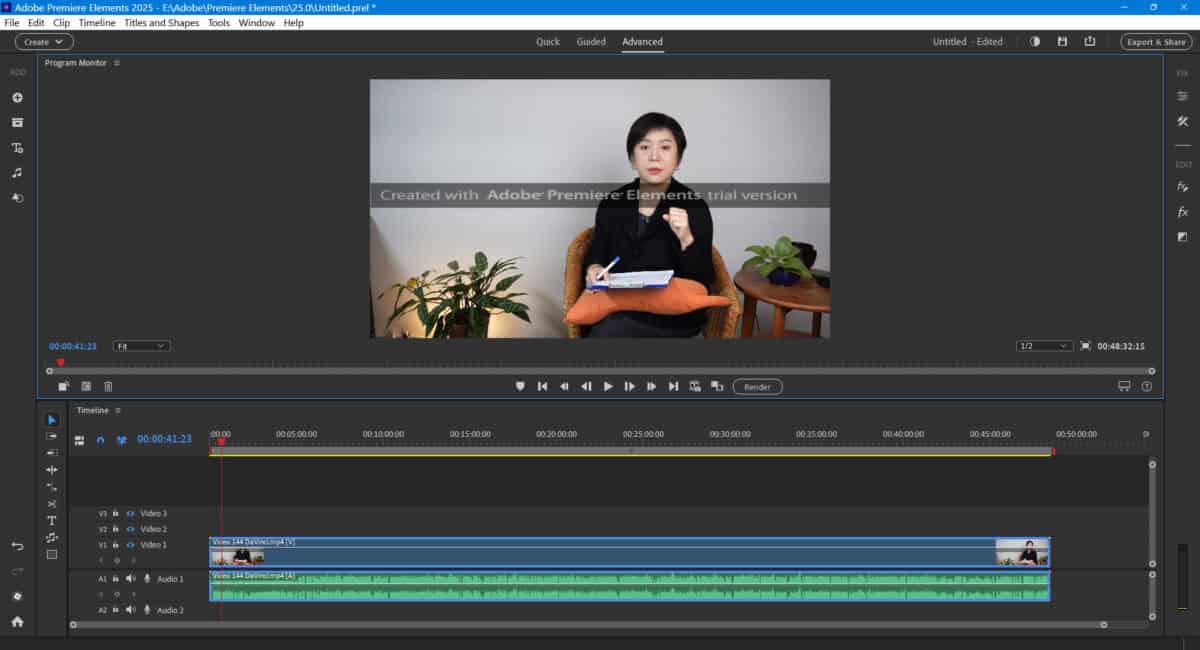Click the timeline horizontal zoom scrollbar
This screenshot has width=1200, height=650.
587,624
